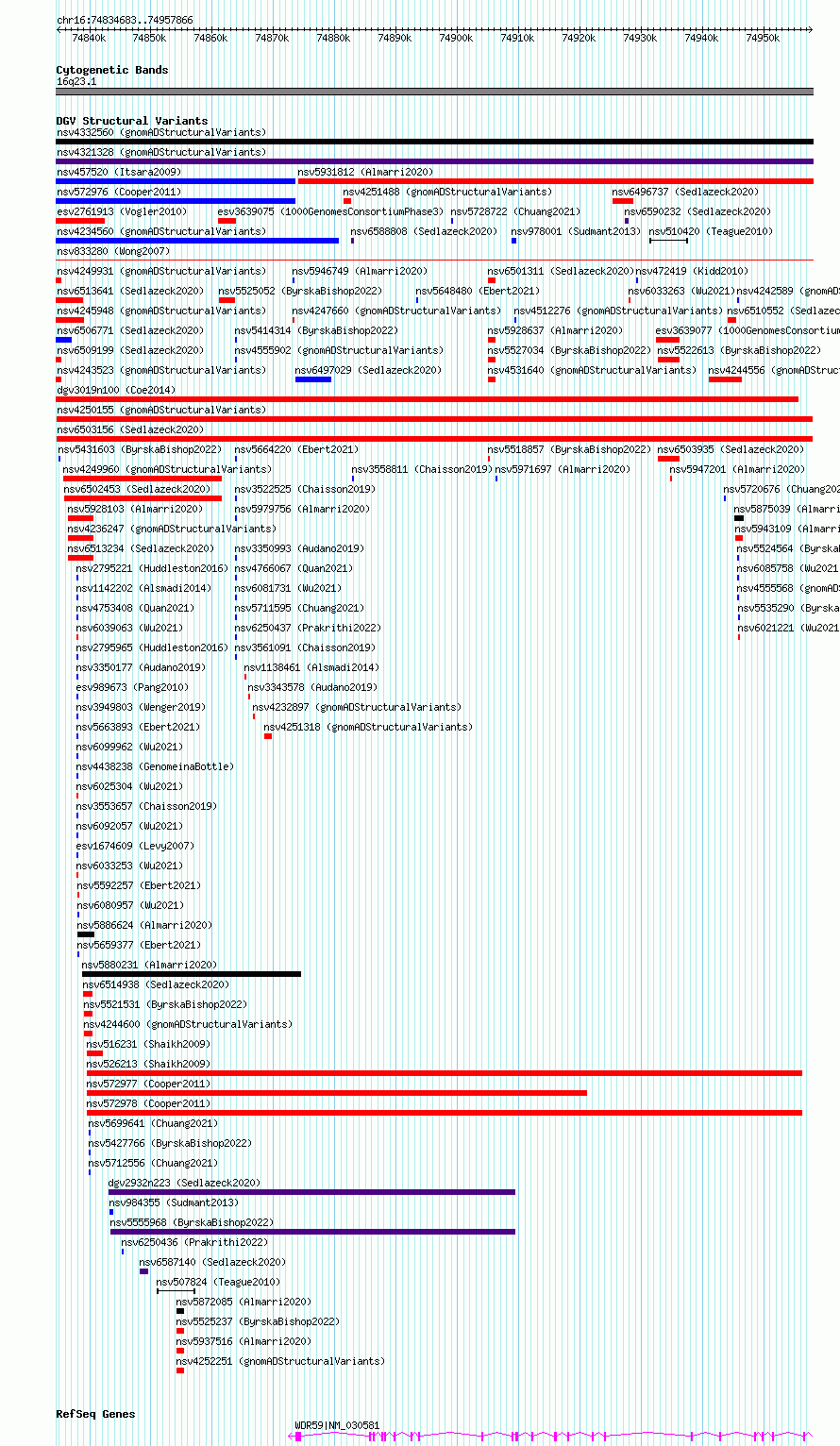840x1446 pixels.
Task: Click nsv5664220 (Ebert2021) label
Action: [296, 449]
